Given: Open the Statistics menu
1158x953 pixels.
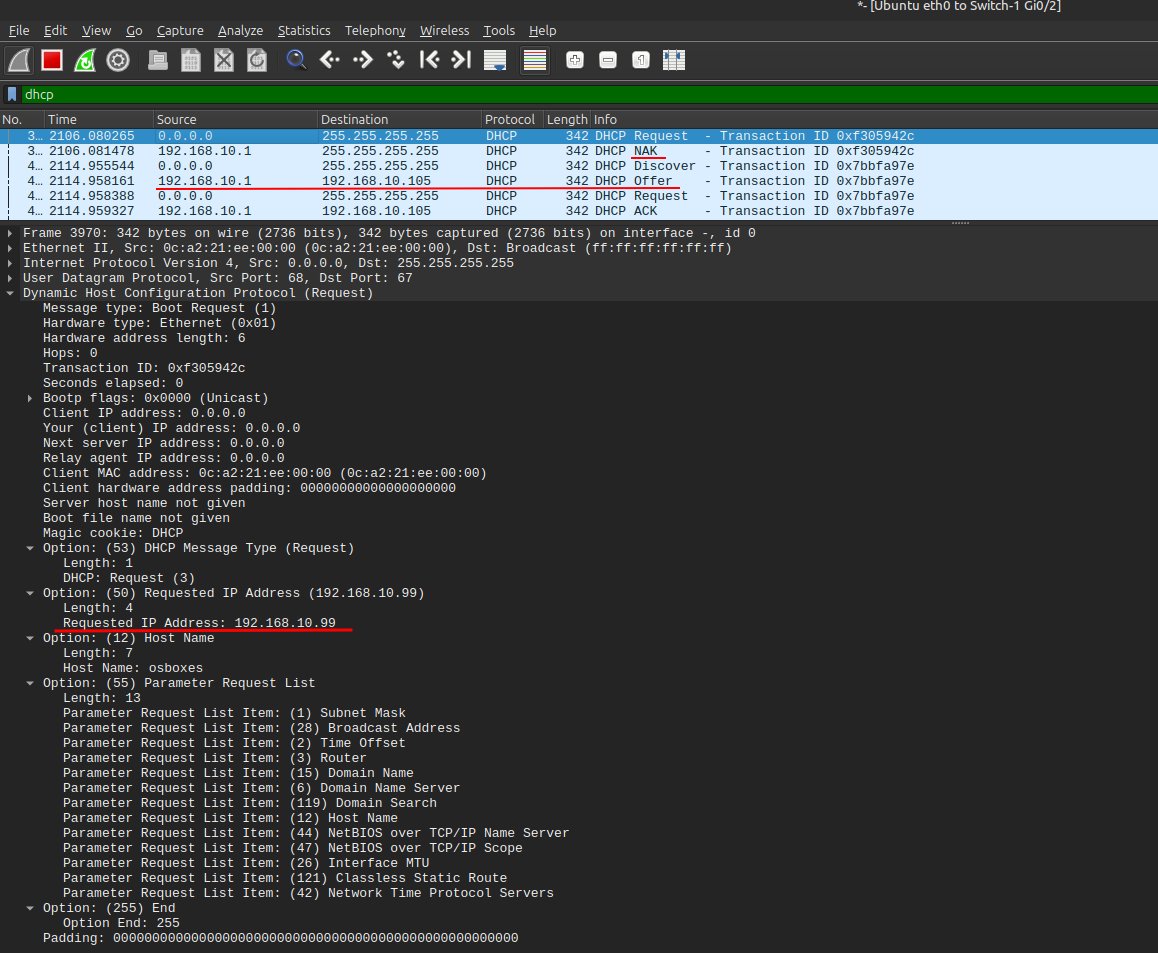Looking at the screenshot, I should click(x=304, y=30).
